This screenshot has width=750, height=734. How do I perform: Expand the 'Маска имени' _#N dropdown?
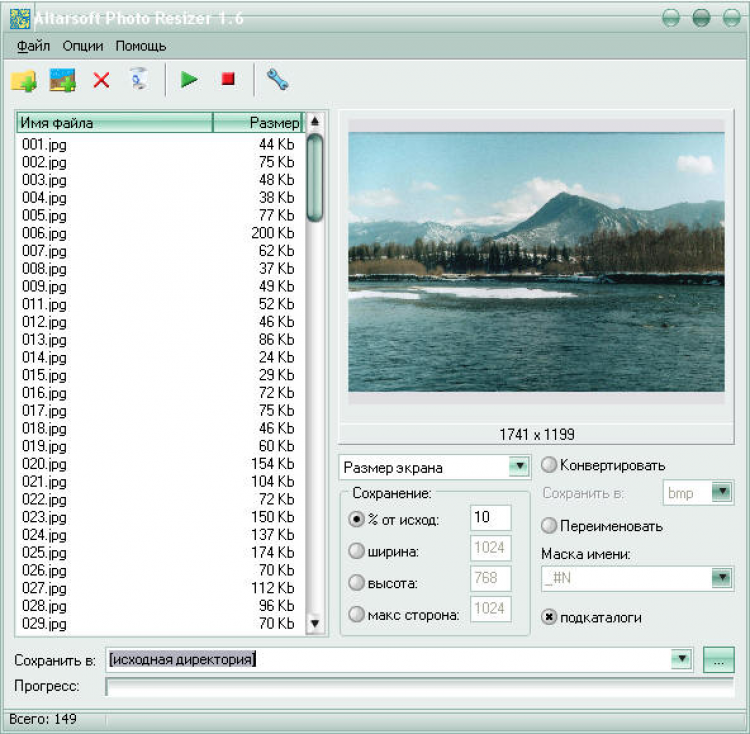[721, 578]
